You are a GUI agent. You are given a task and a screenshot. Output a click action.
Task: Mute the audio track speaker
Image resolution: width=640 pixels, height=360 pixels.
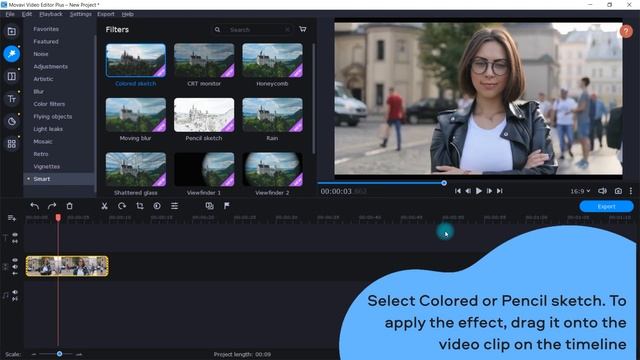click(15, 292)
